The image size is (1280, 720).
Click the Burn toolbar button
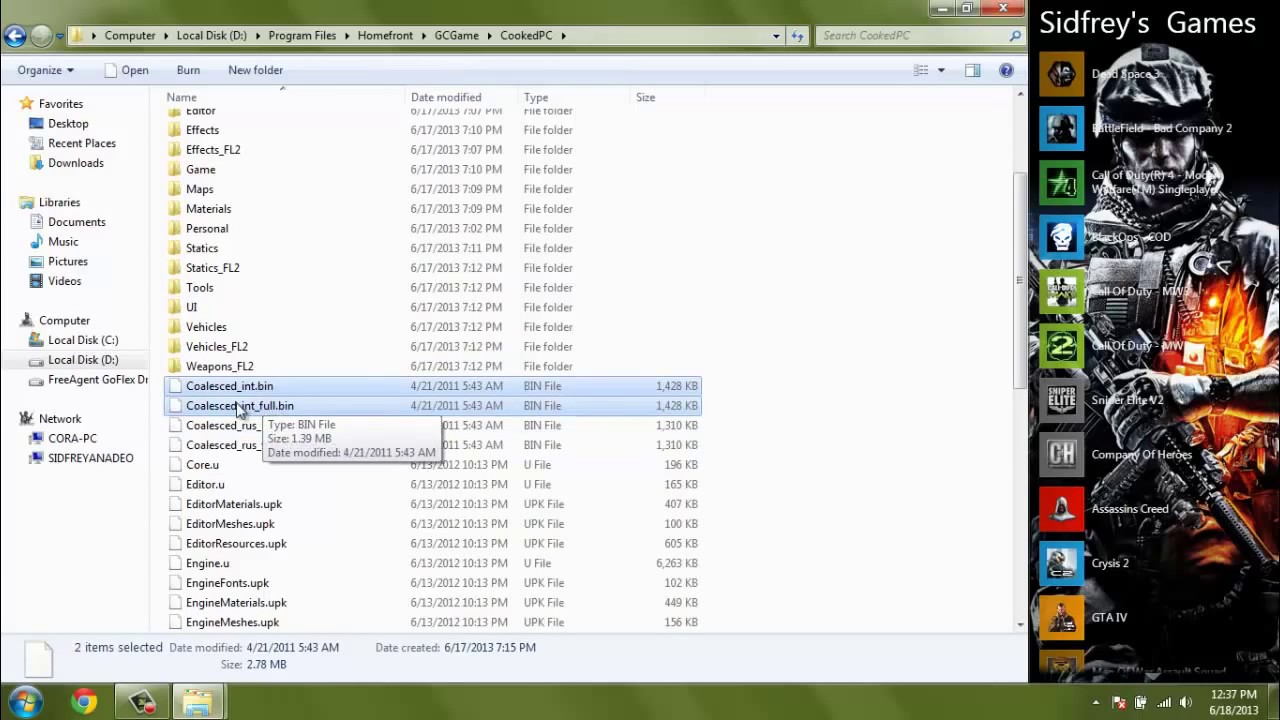(188, 70)
